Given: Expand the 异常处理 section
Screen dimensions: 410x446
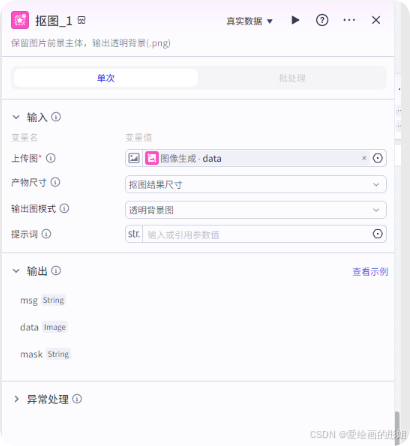Looking at the screenshot, I should point(16,399).
